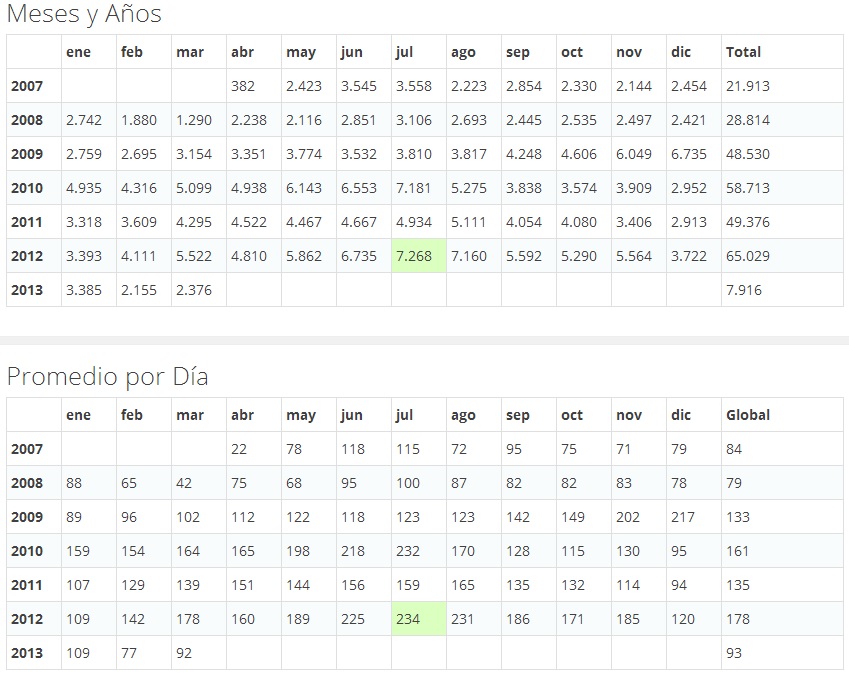Click the Global column header
Viewport: 849px width, 675px height.
point(748,415)
